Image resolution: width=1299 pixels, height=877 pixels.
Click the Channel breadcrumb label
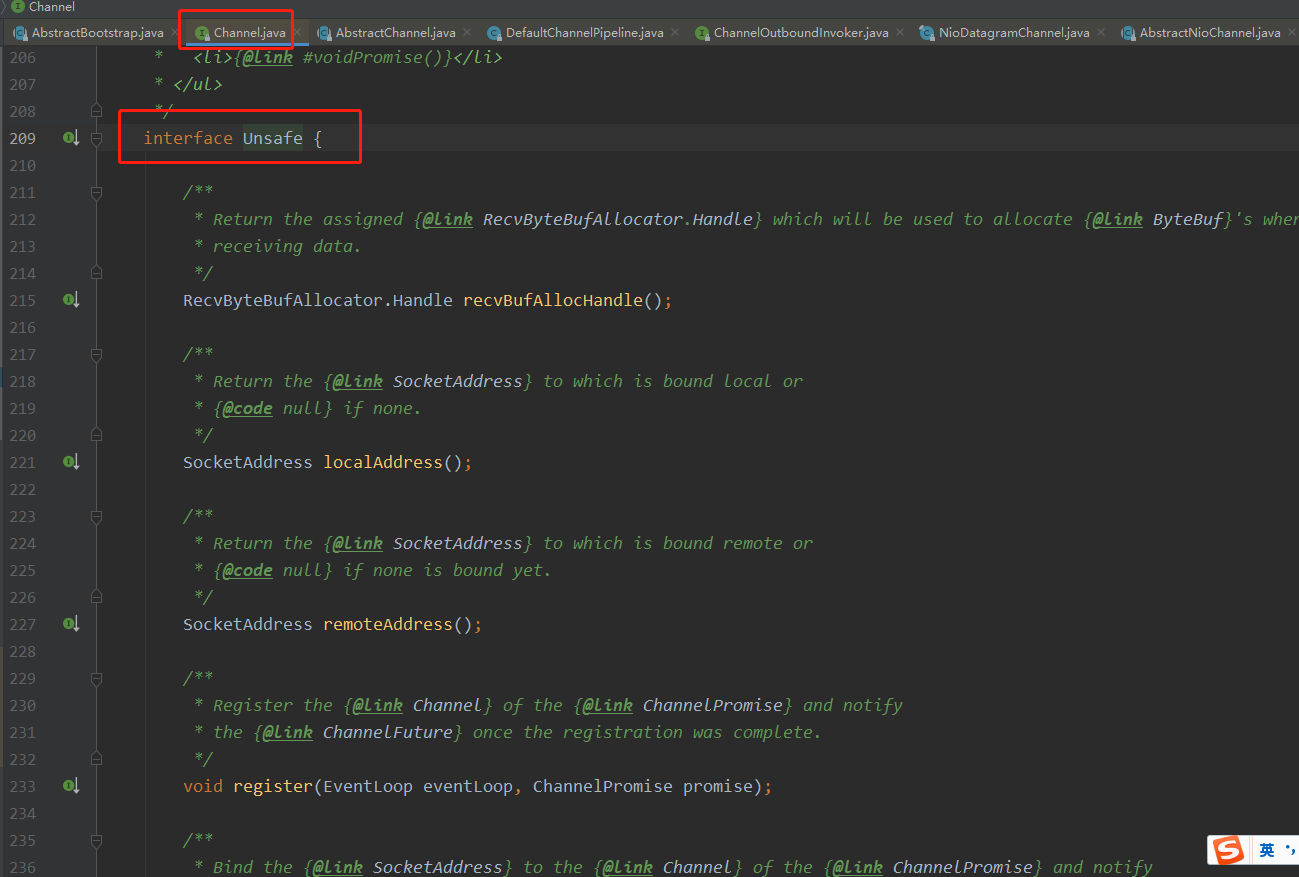click(x=52, y=7)
